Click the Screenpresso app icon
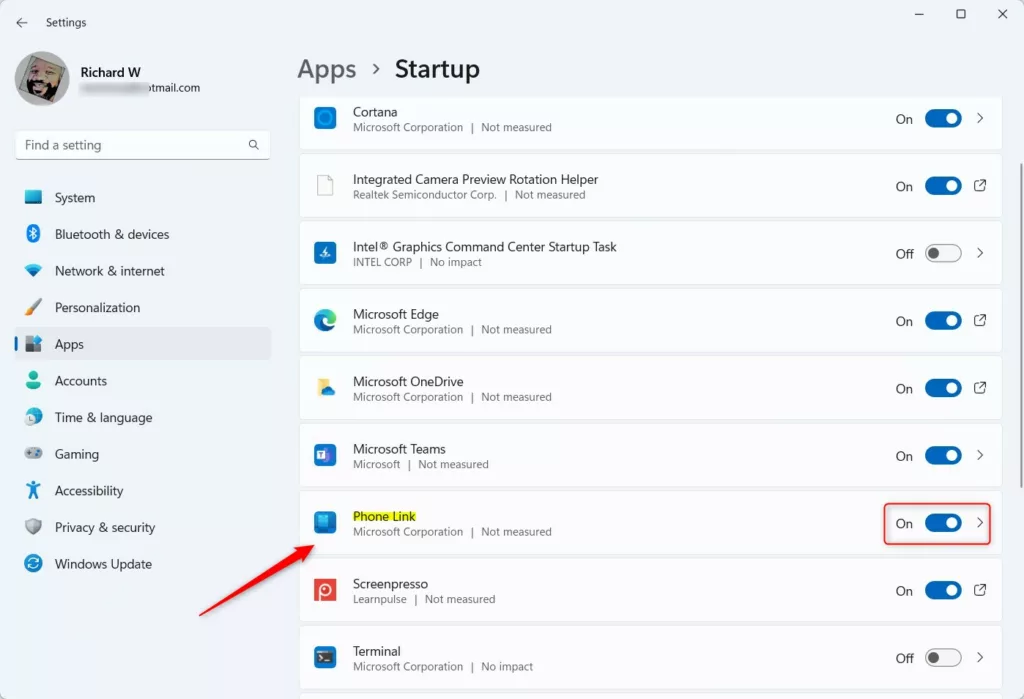The height and width of the screenshot is (699, 1024). 325,590
